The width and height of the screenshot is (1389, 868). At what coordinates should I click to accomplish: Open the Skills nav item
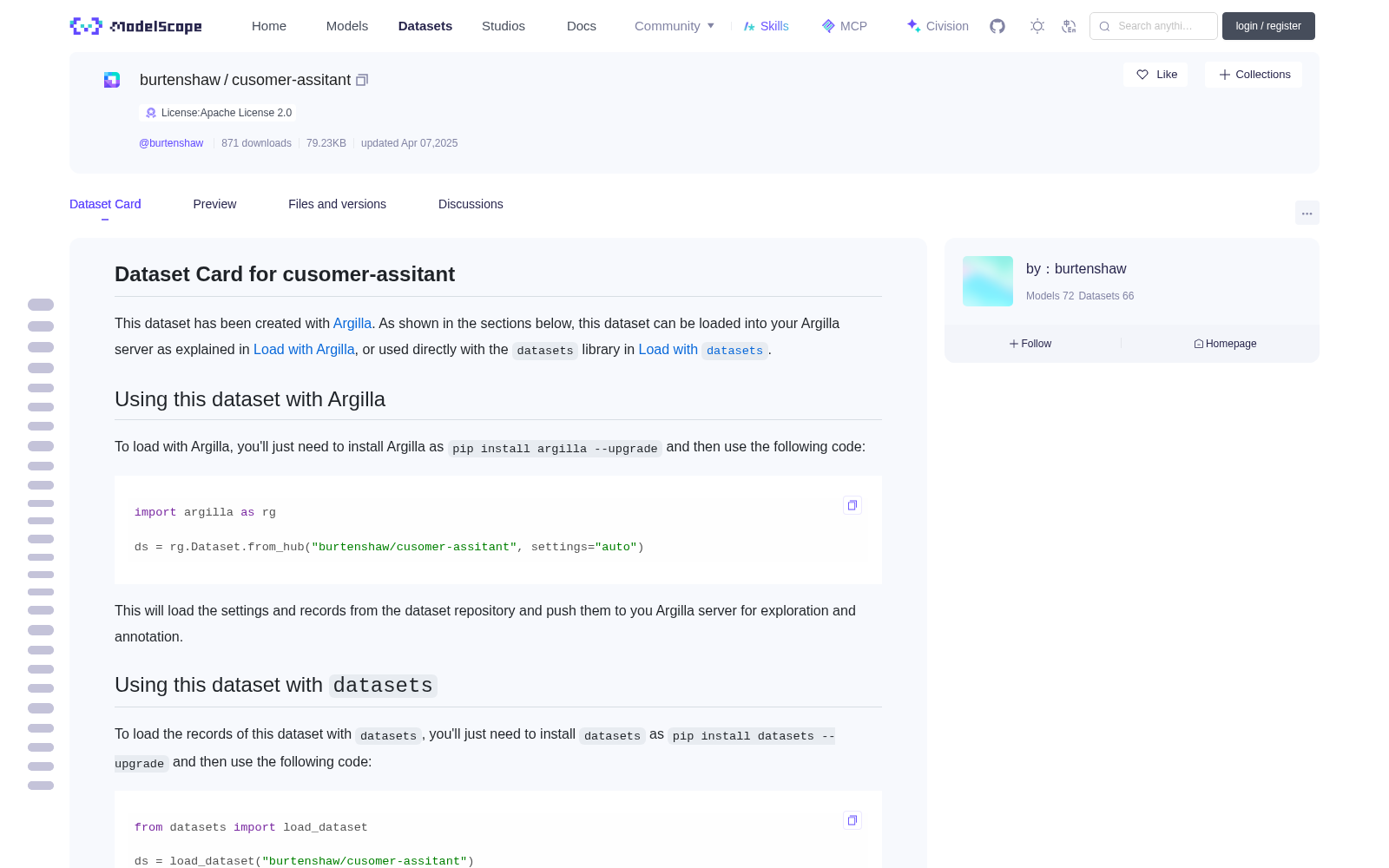point(767,26)
